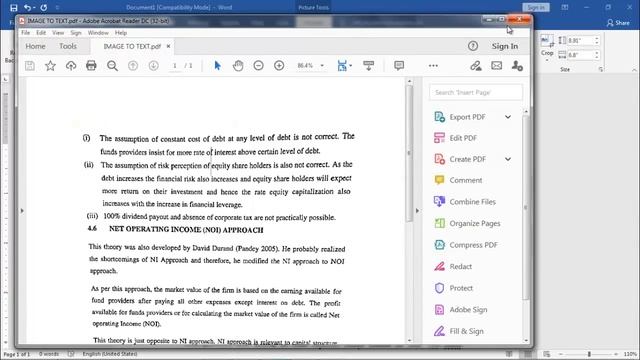The image size is (640, 360).
Task: Expand the Export PDF chevron
Action: pos(508,117)
